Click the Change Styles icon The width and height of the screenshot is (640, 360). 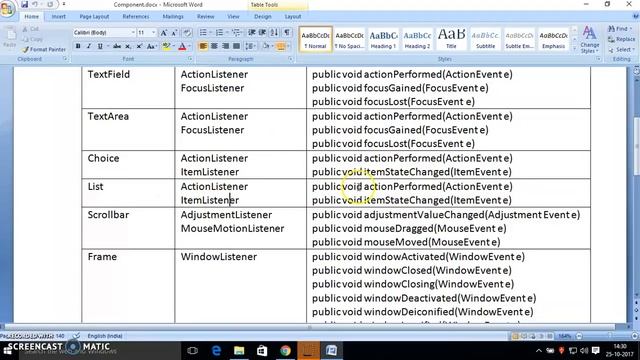pos(589,40)
